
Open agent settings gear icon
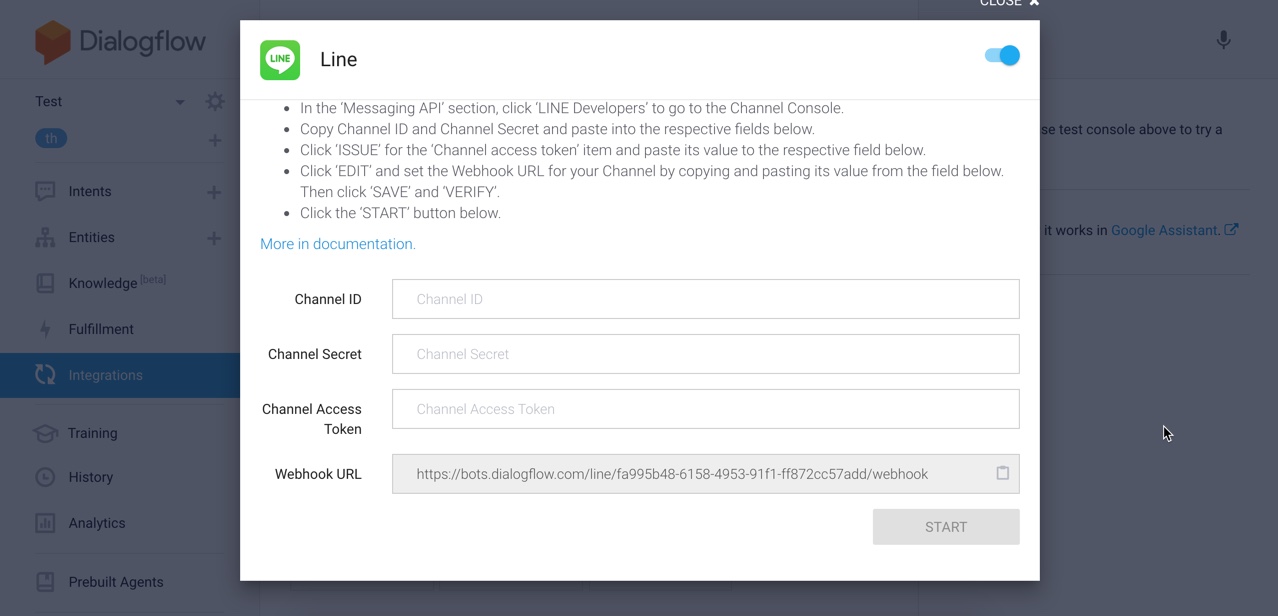[x=215, y=102]
